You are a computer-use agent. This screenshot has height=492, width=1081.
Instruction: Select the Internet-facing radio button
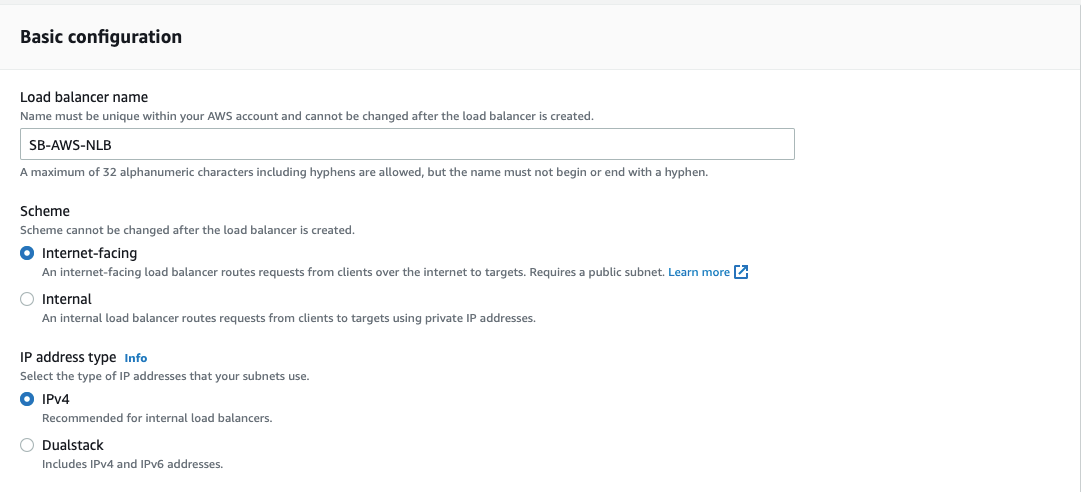click(x=27, y=253)
